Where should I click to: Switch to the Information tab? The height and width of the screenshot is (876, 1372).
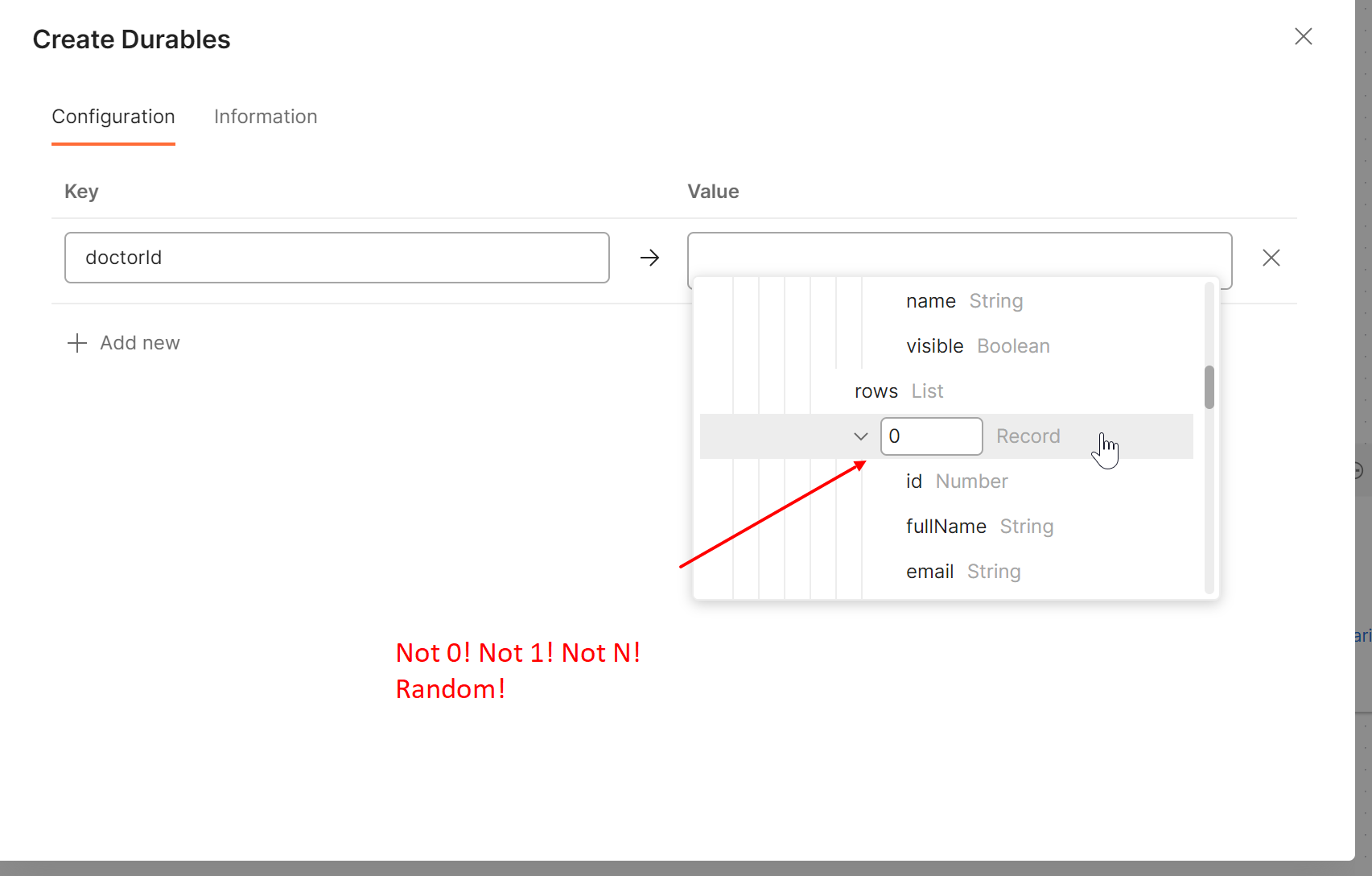[x=265, y=117]
